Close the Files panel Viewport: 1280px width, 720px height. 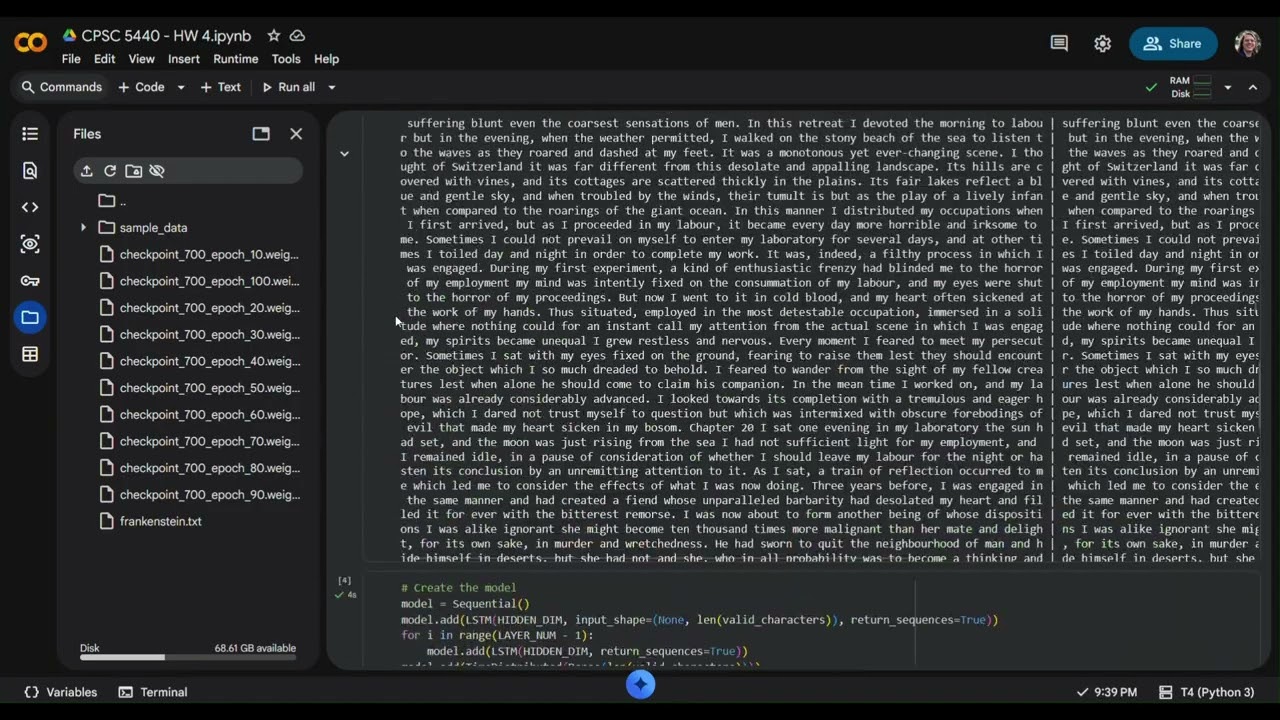(x=296, y=134)
